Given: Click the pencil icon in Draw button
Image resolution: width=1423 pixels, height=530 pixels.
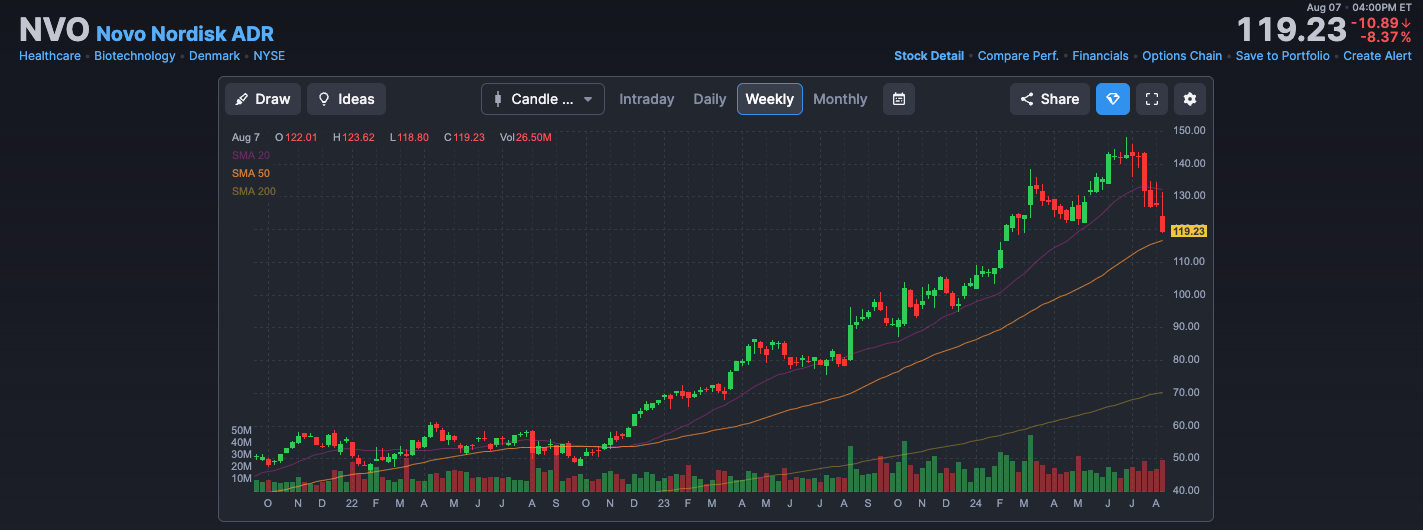Looking at the screenshot, I should [241, 99].
